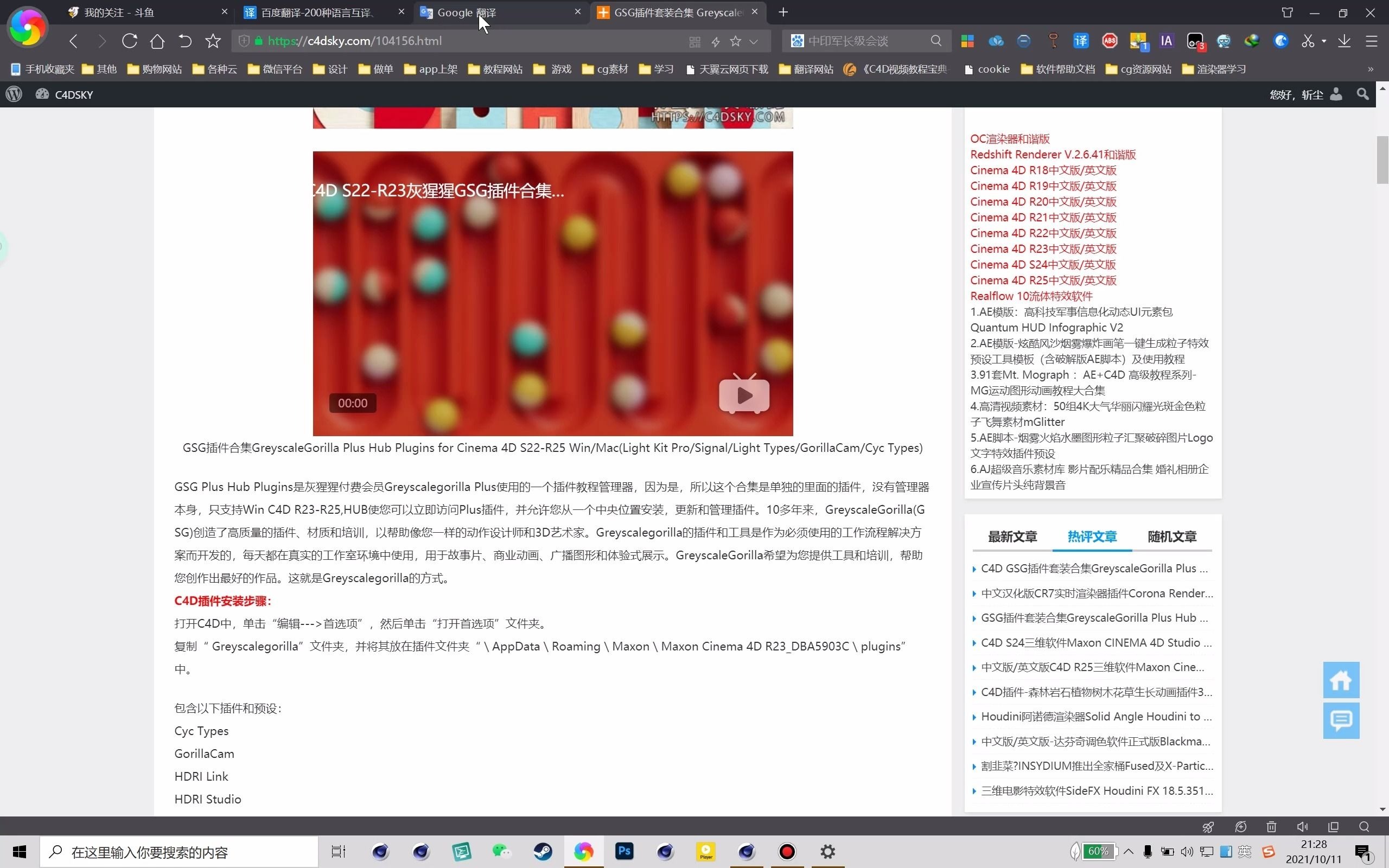
Task: Toggle page sound with status bar speaker
Action: pyautogui.click(x=1302, y=827)
